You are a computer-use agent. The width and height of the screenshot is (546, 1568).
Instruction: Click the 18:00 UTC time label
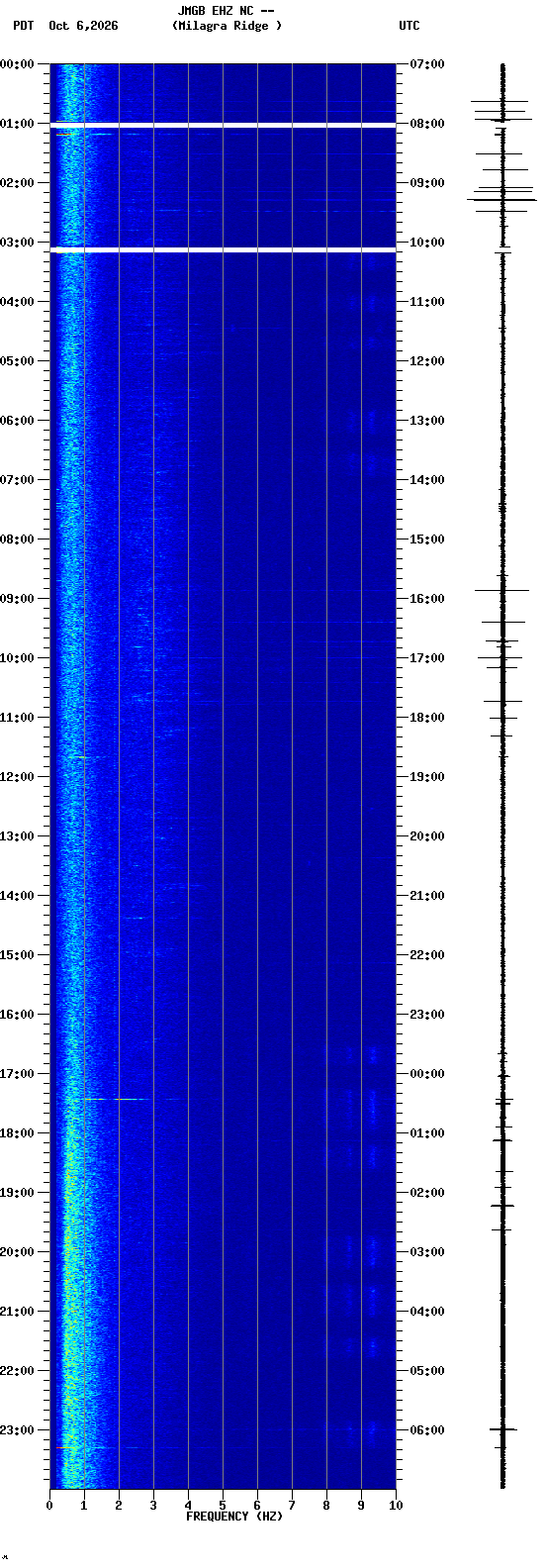pos(427,718)
